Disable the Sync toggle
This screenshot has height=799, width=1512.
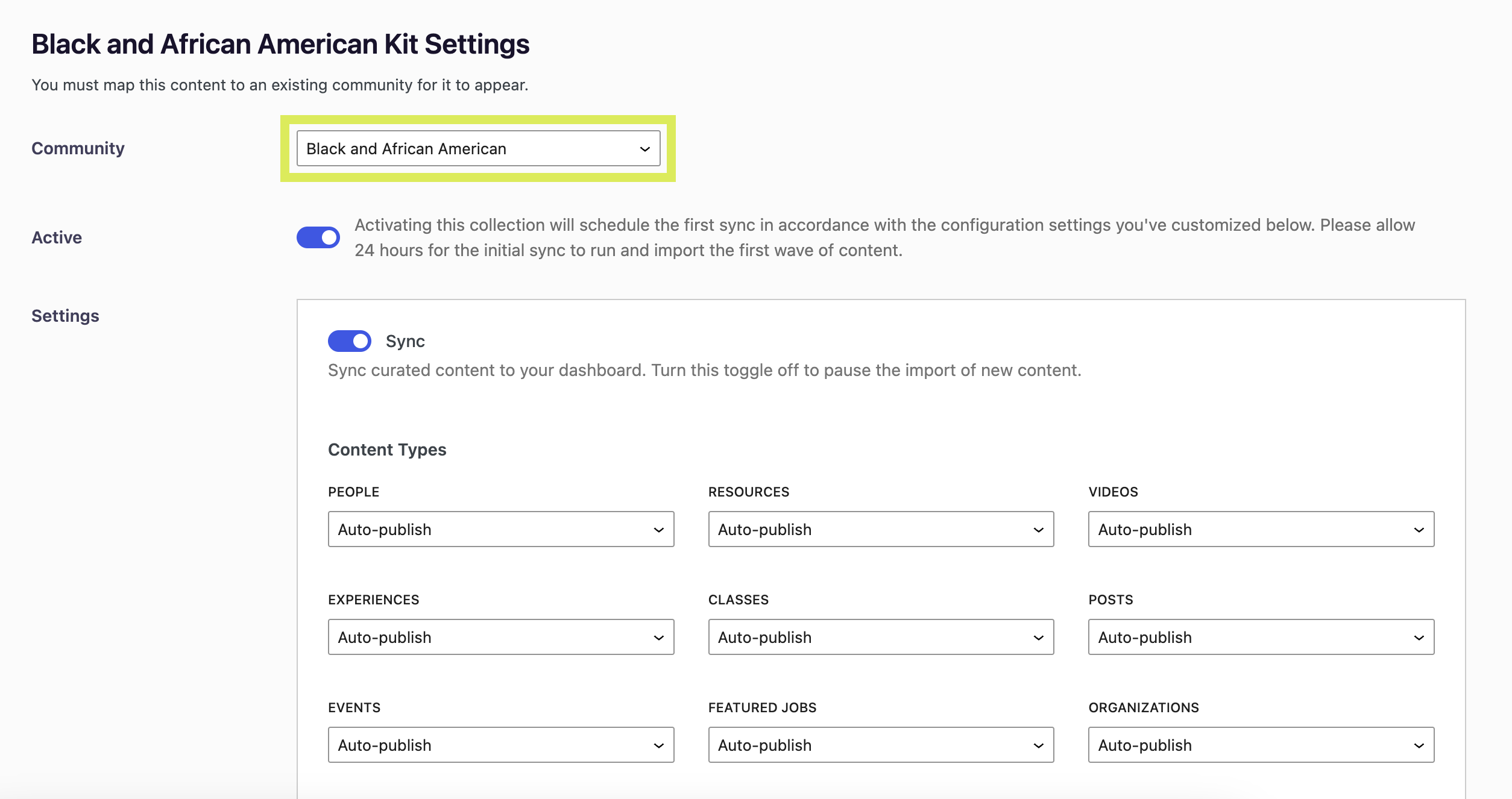pos(350,341)
